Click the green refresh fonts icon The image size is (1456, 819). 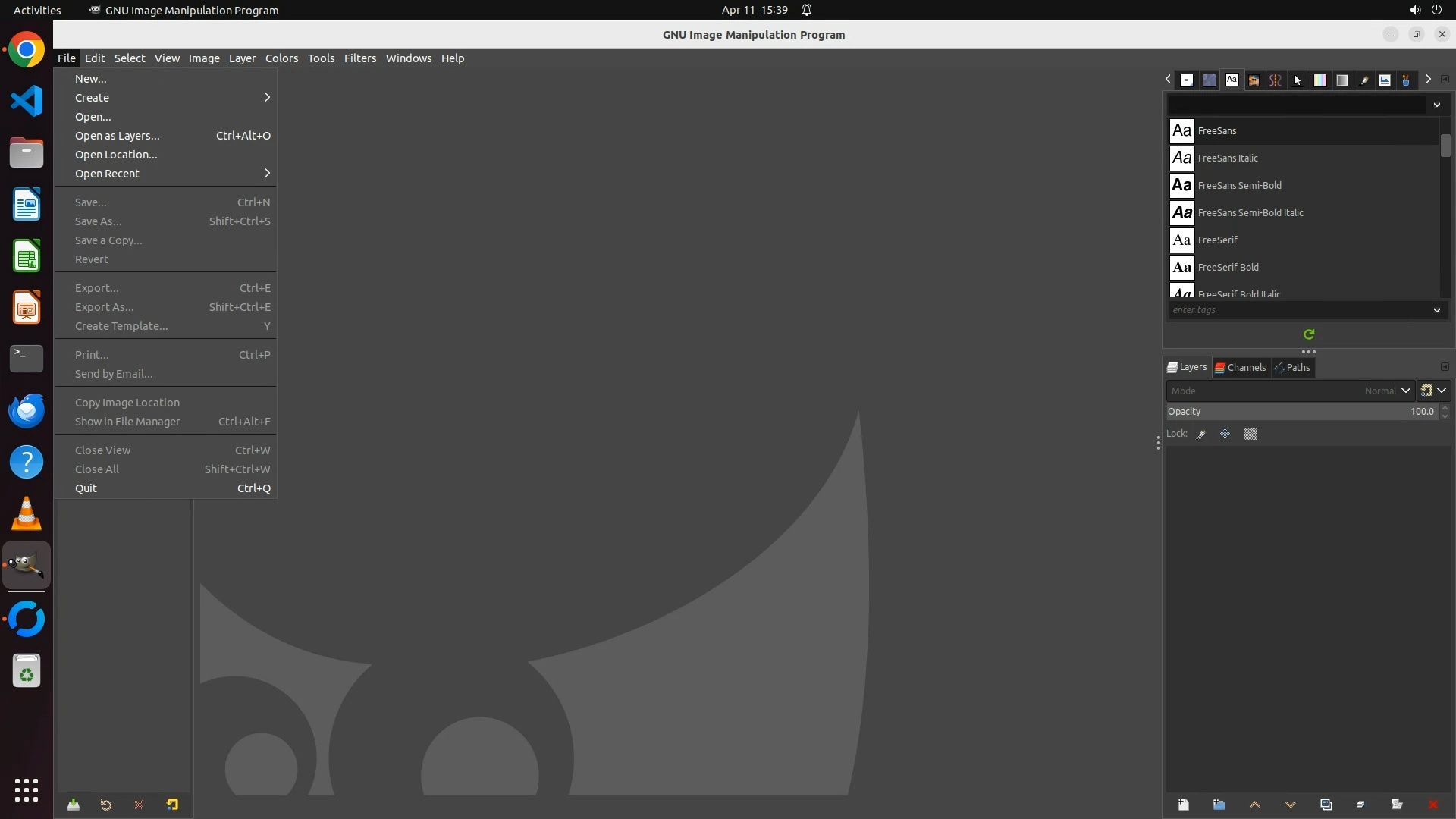point(1309,334)
